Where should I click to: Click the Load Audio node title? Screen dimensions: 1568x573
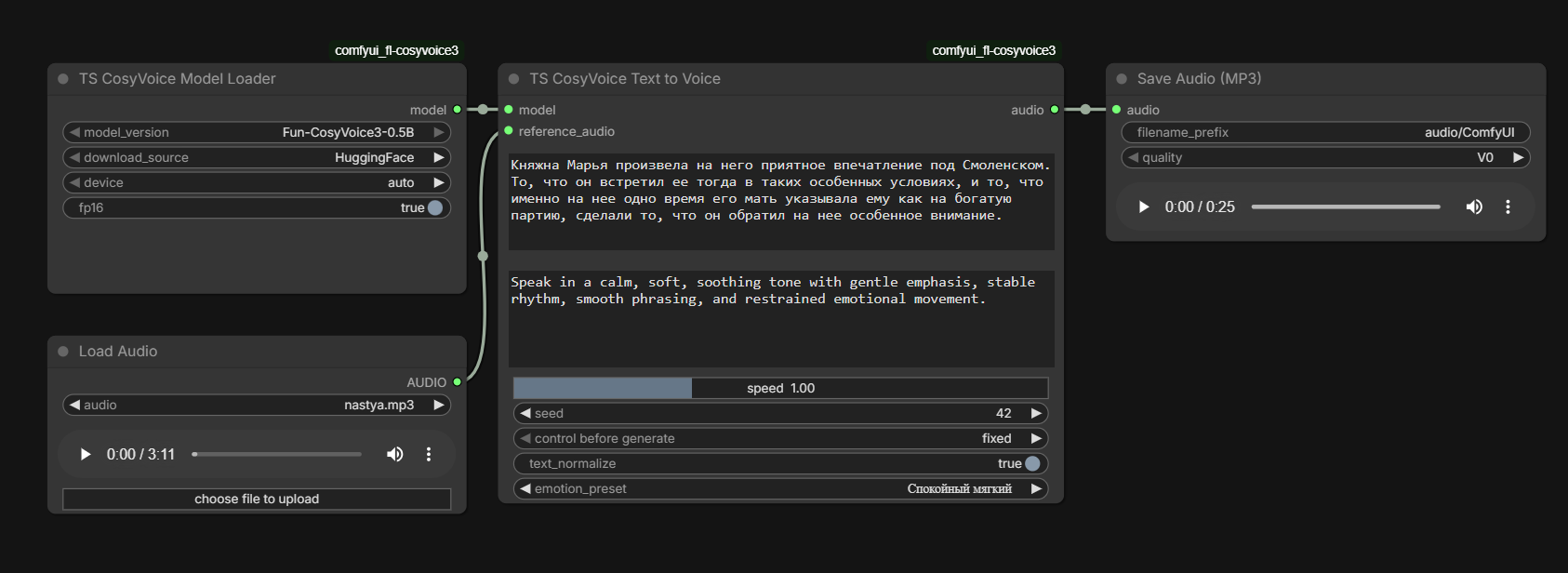click(118, 352)
